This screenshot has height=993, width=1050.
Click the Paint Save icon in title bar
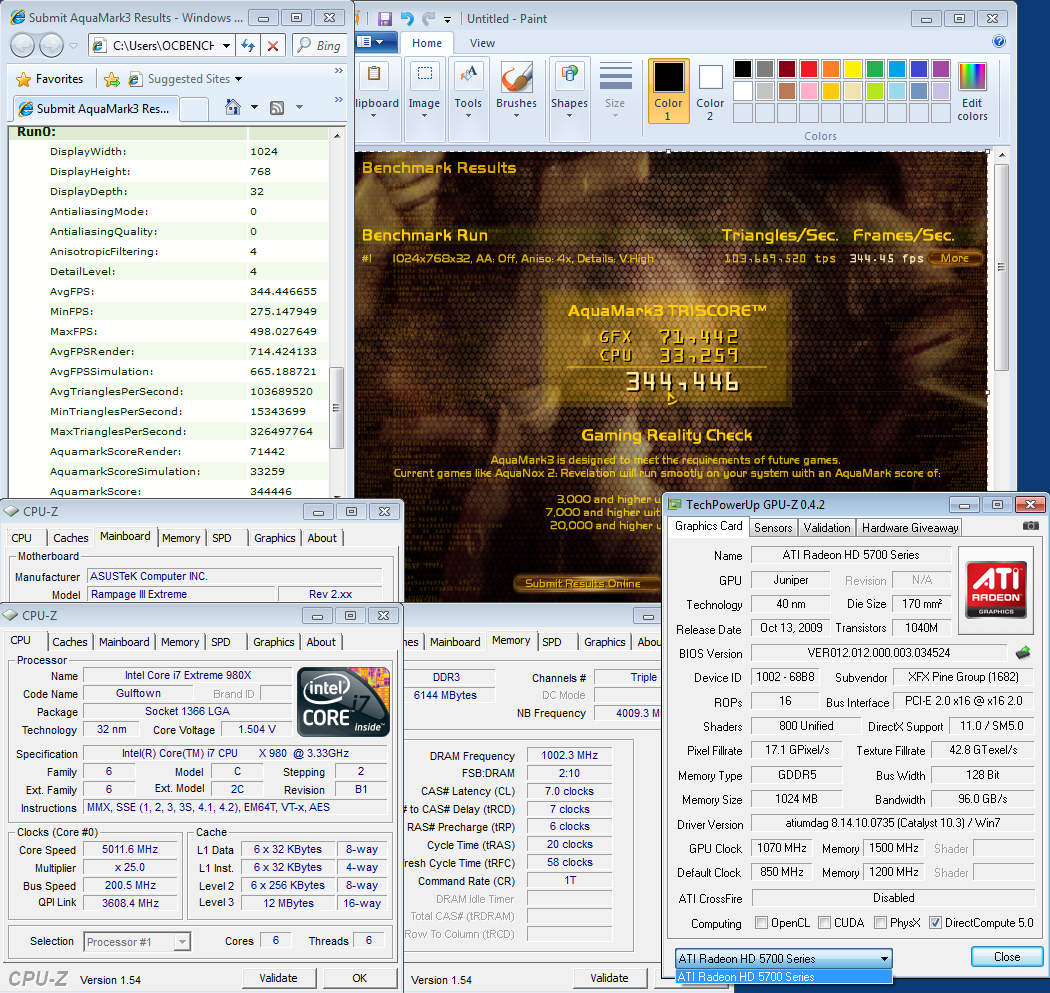click(x=384, y=19)
